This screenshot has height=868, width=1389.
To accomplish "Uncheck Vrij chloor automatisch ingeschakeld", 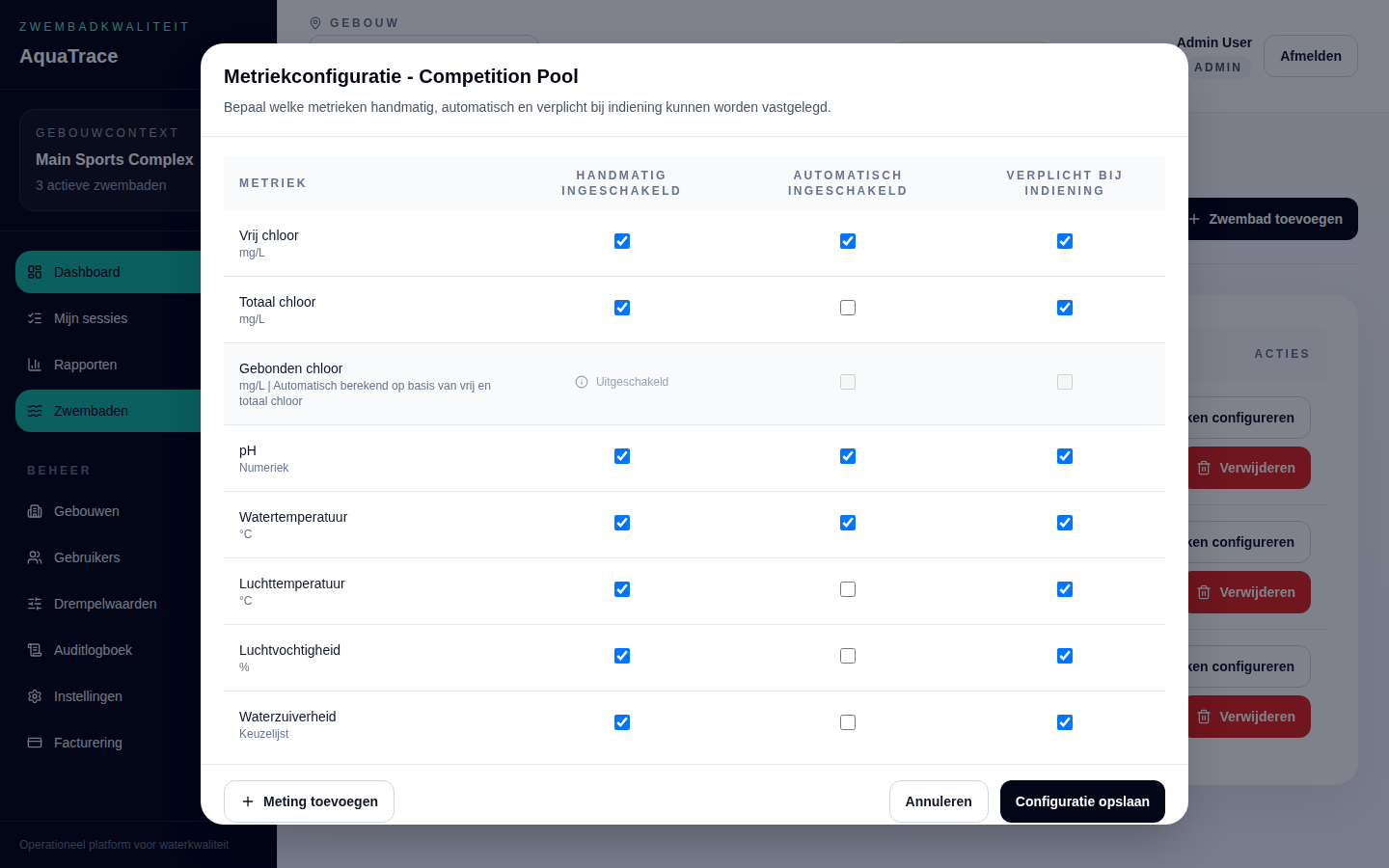I will [x=848, y=241].
